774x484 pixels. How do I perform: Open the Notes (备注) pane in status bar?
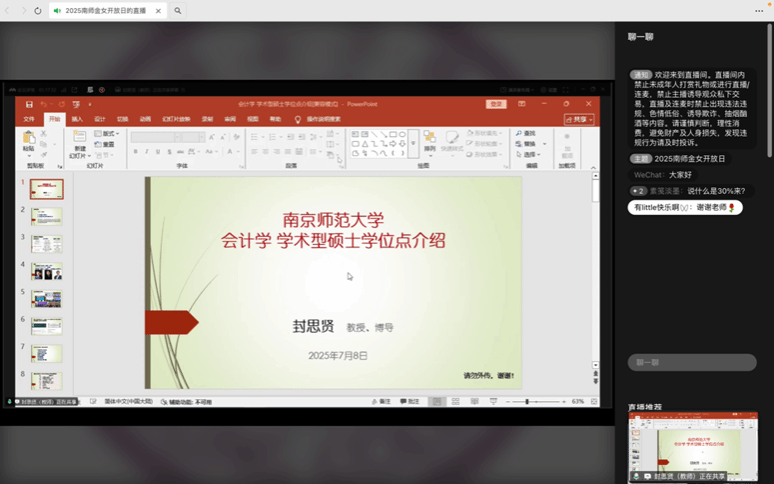(x=381, y=401)
